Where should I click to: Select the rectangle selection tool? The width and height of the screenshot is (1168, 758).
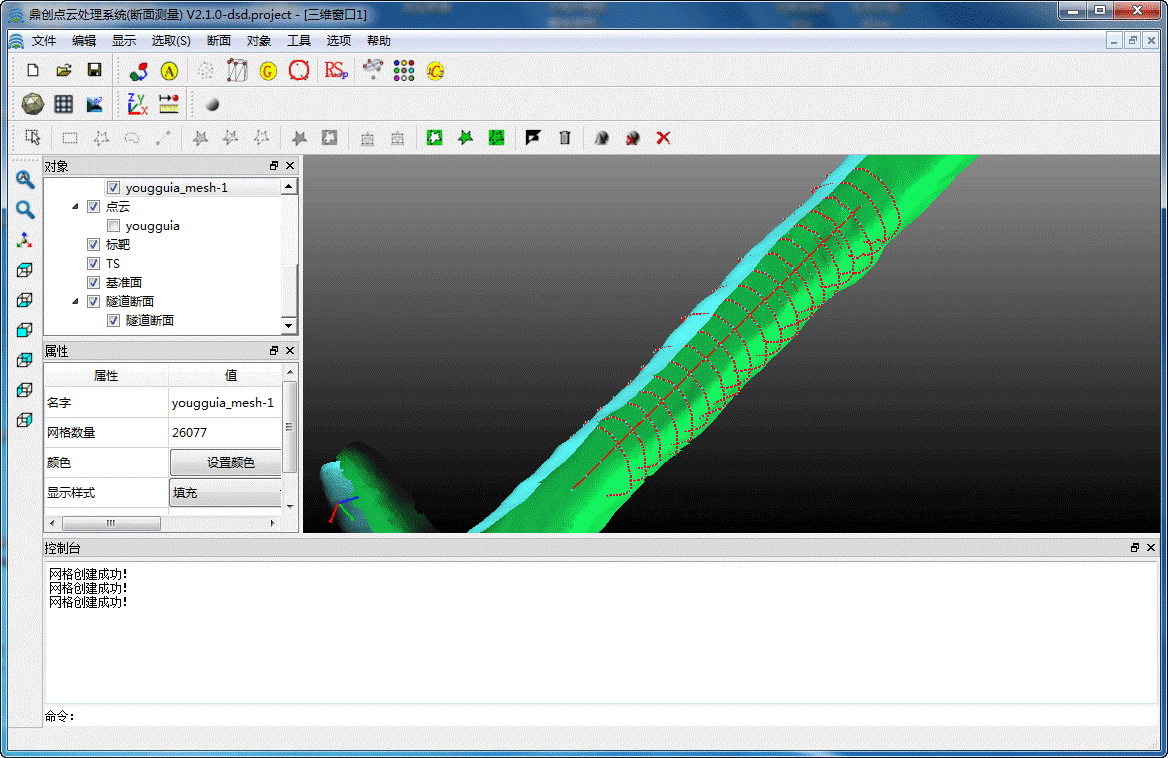[70, 138]
